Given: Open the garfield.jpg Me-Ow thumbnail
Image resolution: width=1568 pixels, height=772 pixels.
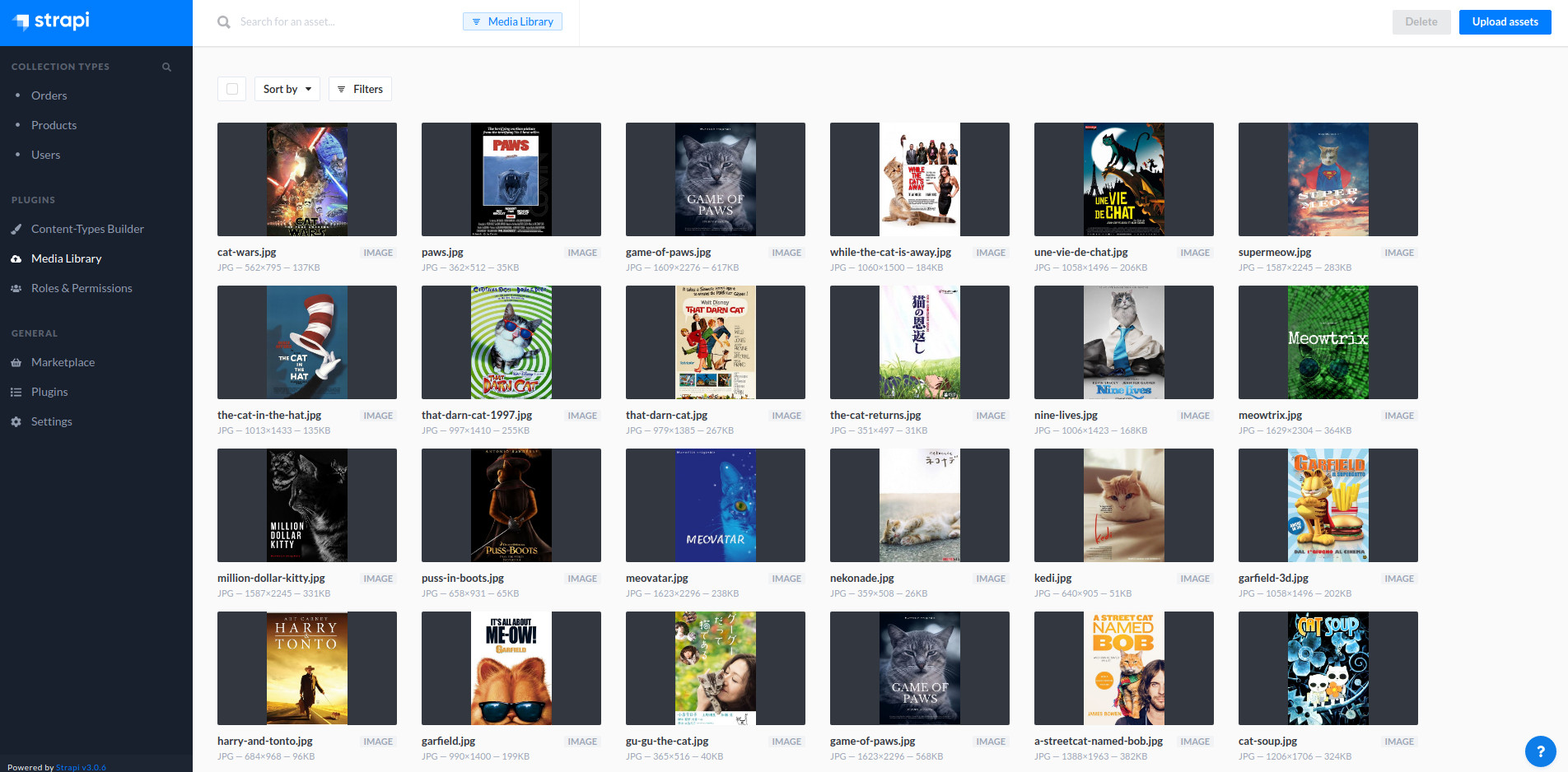Looking at the screenshot, I should pyautogui.click(x=511, y=668).
